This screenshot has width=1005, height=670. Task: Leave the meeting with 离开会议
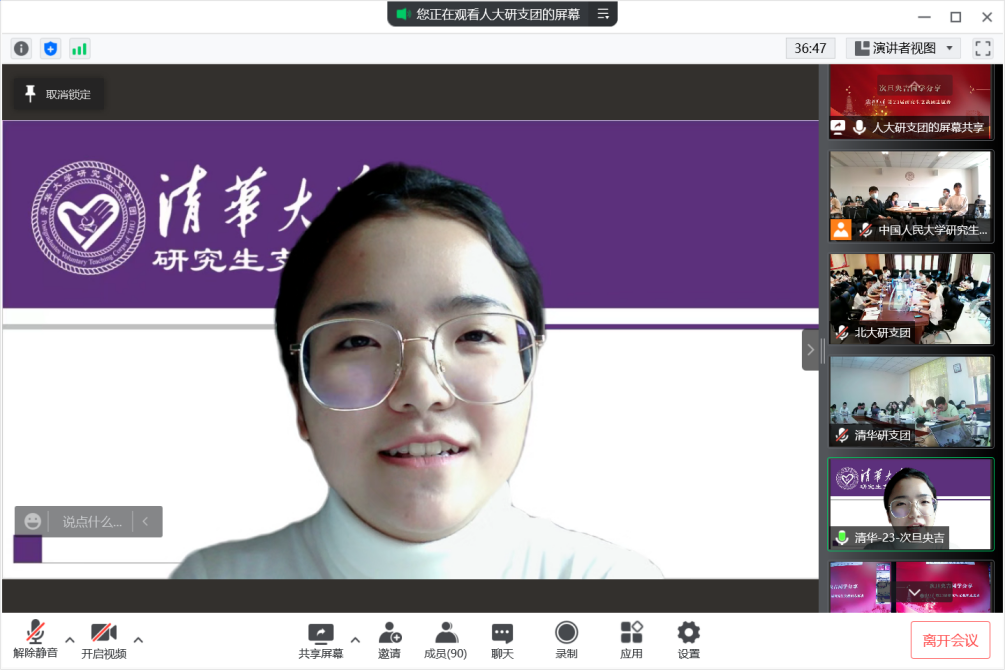tap(949, 640)
